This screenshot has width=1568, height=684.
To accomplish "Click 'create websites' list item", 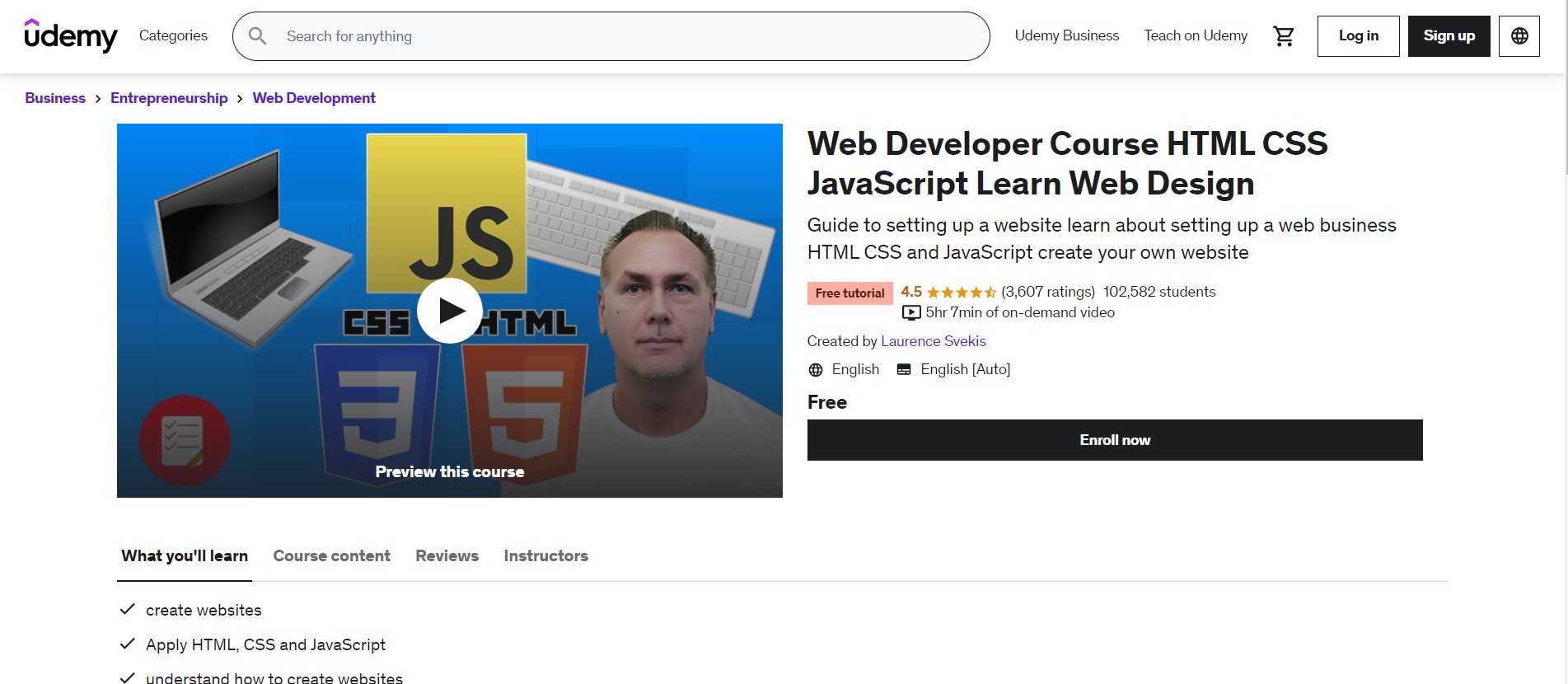I will tap(204, 610).
